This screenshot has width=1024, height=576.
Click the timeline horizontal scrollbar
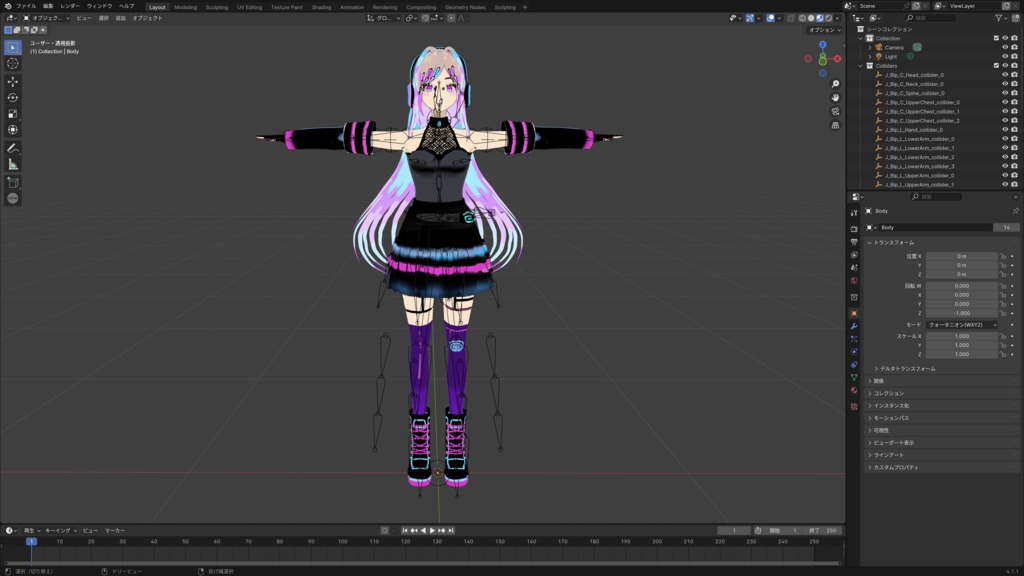pos(423,563)
